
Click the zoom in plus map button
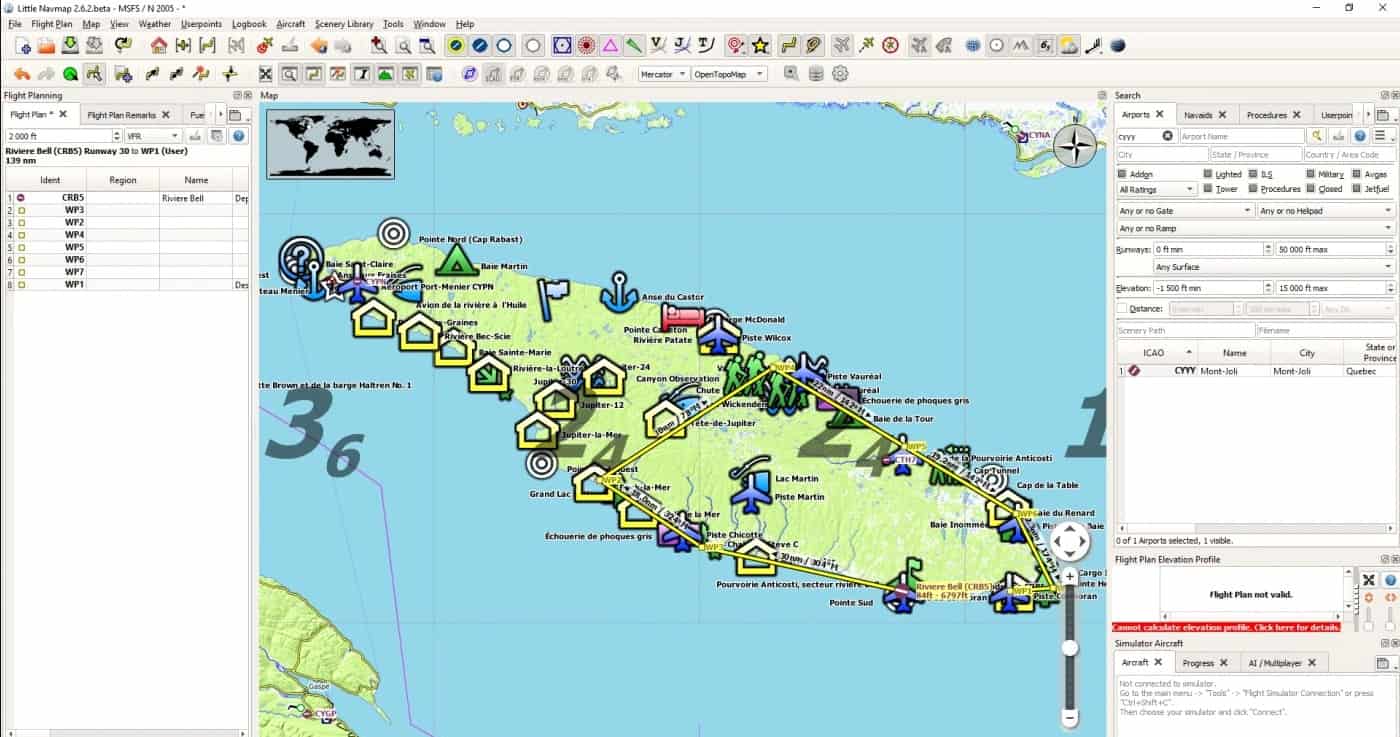(x=1070, y=577)
